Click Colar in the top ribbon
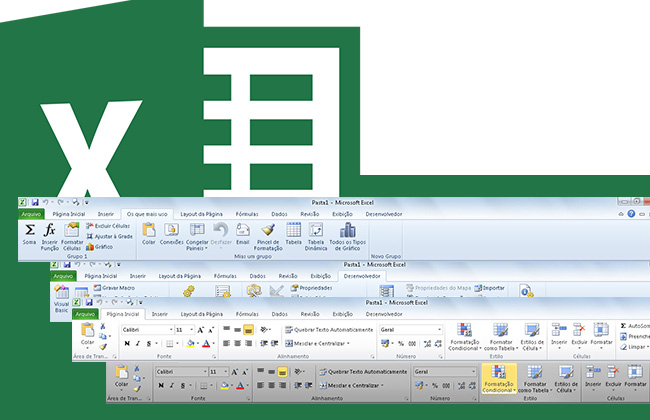The width and height of the screenshot is (650, 420). click(x=148, y=234)
